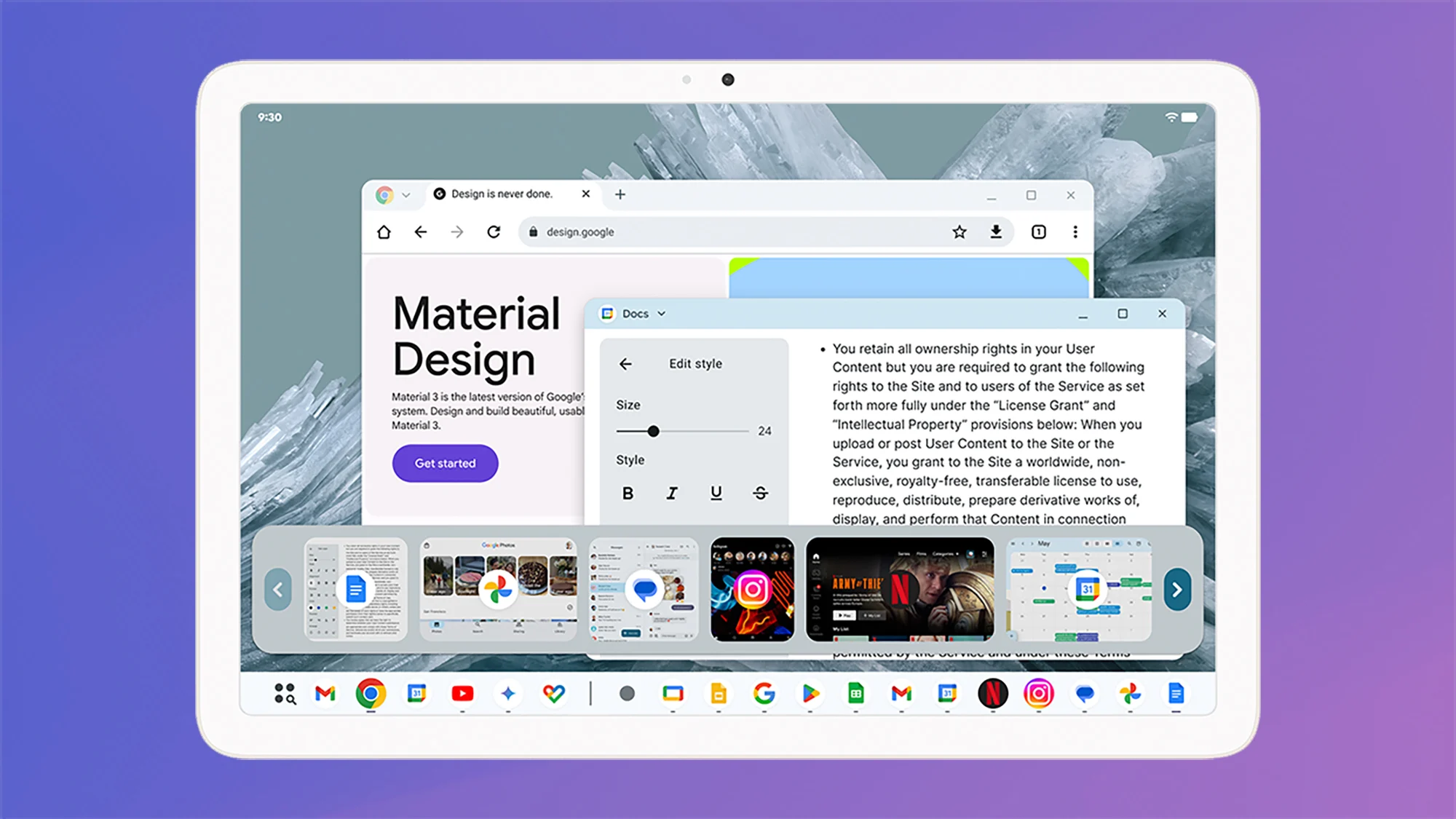This screenshot has height=819, width=1456.
Task: Open Chrome downloads icon
Action: (x=996, y=232)
